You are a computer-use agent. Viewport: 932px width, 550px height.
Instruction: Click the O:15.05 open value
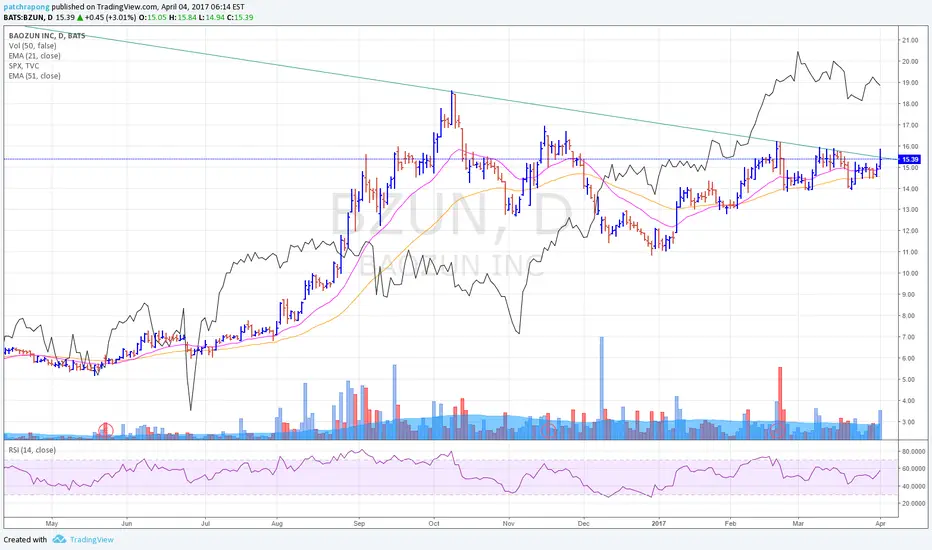(153, 17)
